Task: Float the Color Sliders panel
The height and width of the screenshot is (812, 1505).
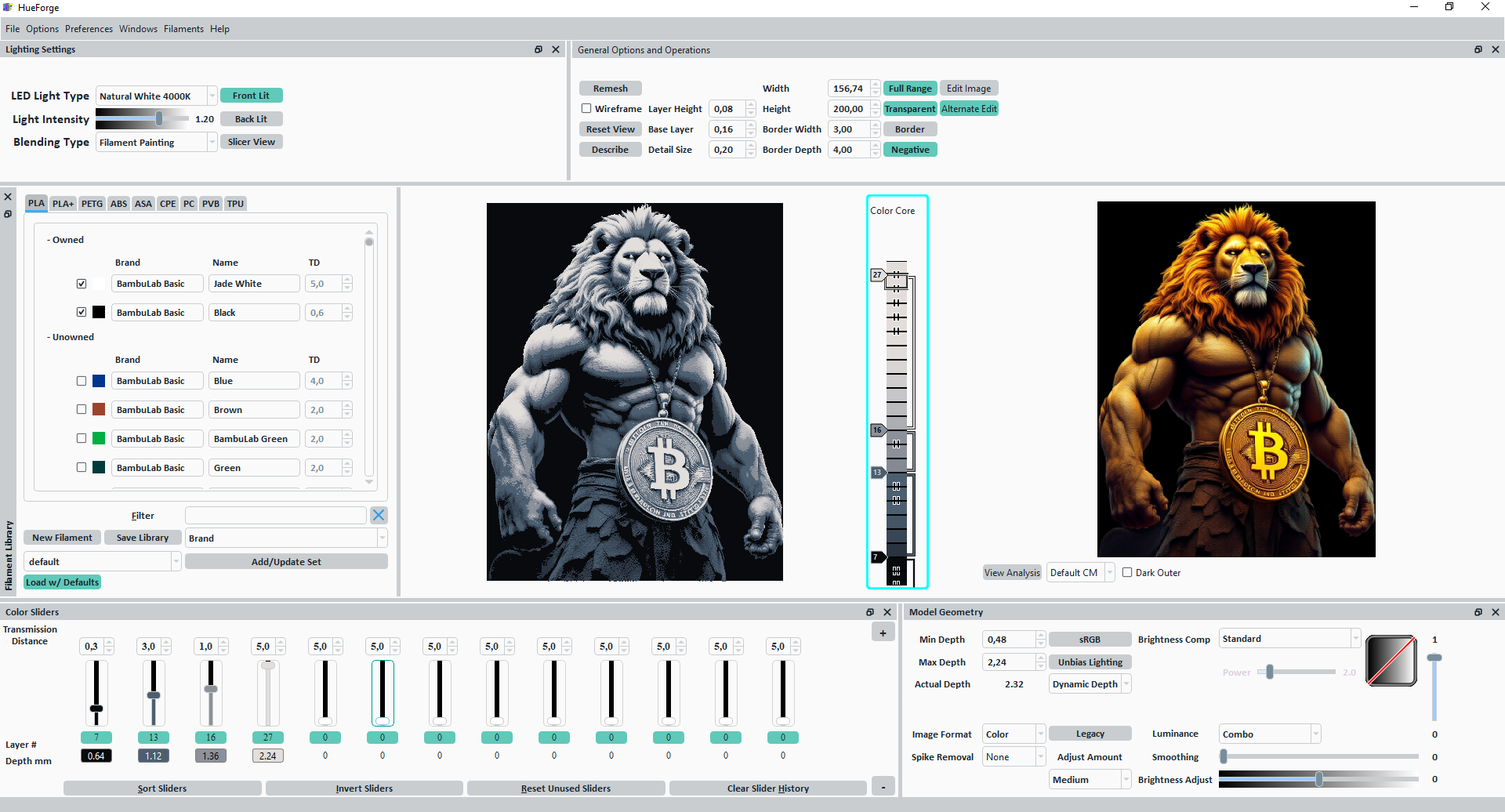Action: pyautogui.click(x=870, y=612)
